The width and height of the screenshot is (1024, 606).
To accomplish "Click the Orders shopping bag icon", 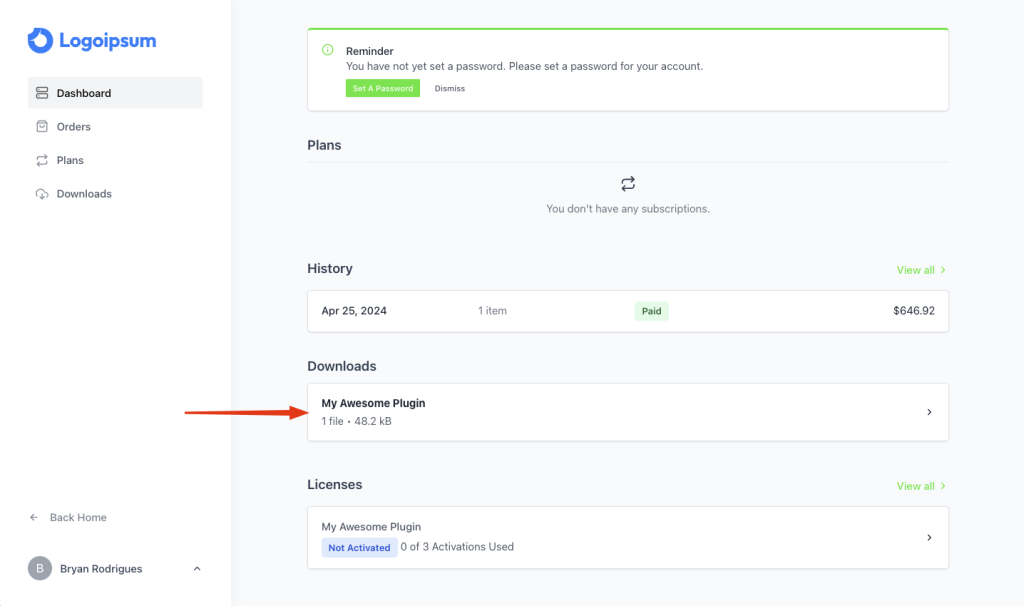I will [x=42, y=127].
